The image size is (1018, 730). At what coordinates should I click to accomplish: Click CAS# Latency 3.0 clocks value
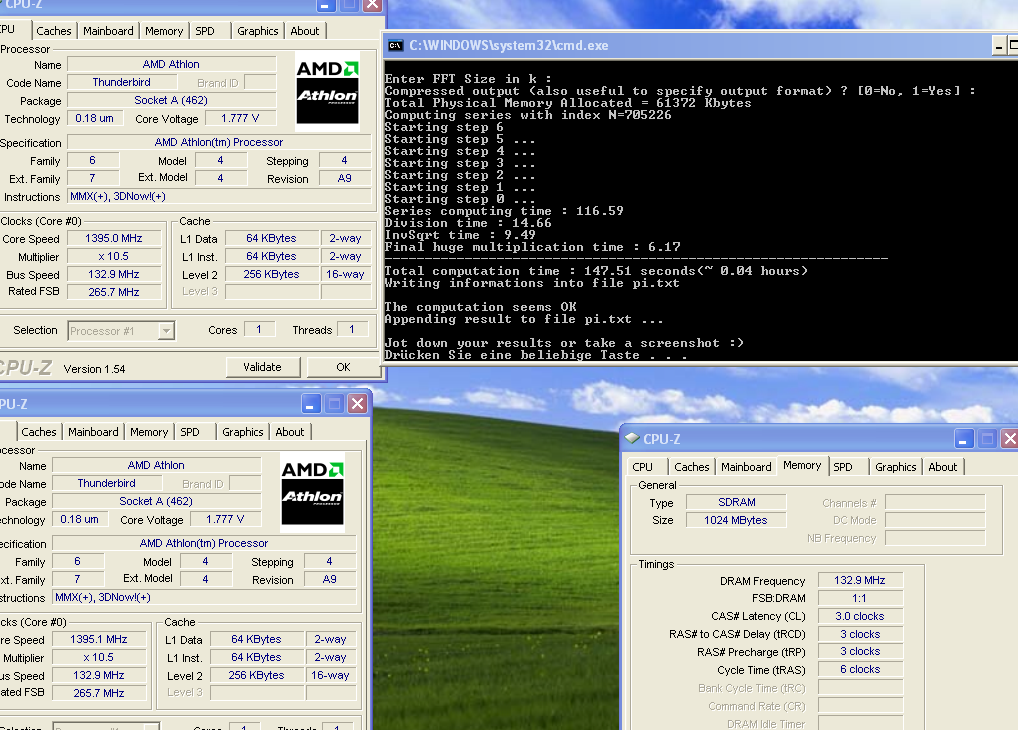click(x=860, y=616)
